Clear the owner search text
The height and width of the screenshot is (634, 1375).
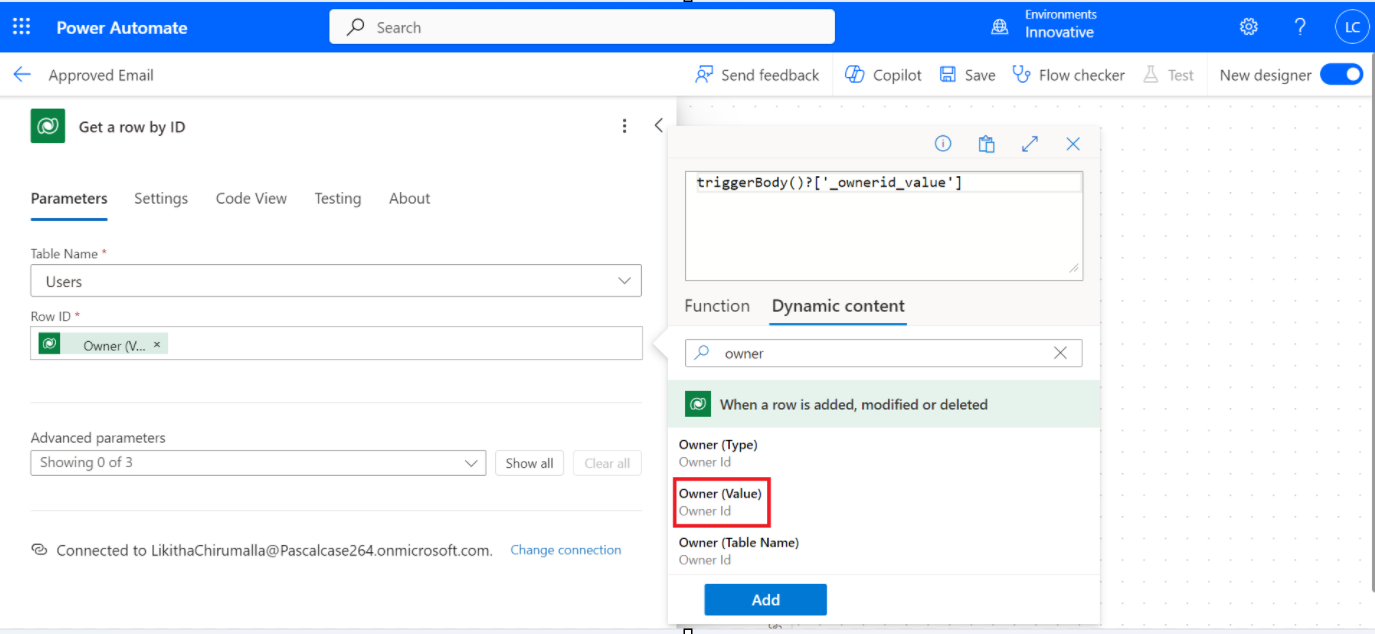pos(1060,353)
